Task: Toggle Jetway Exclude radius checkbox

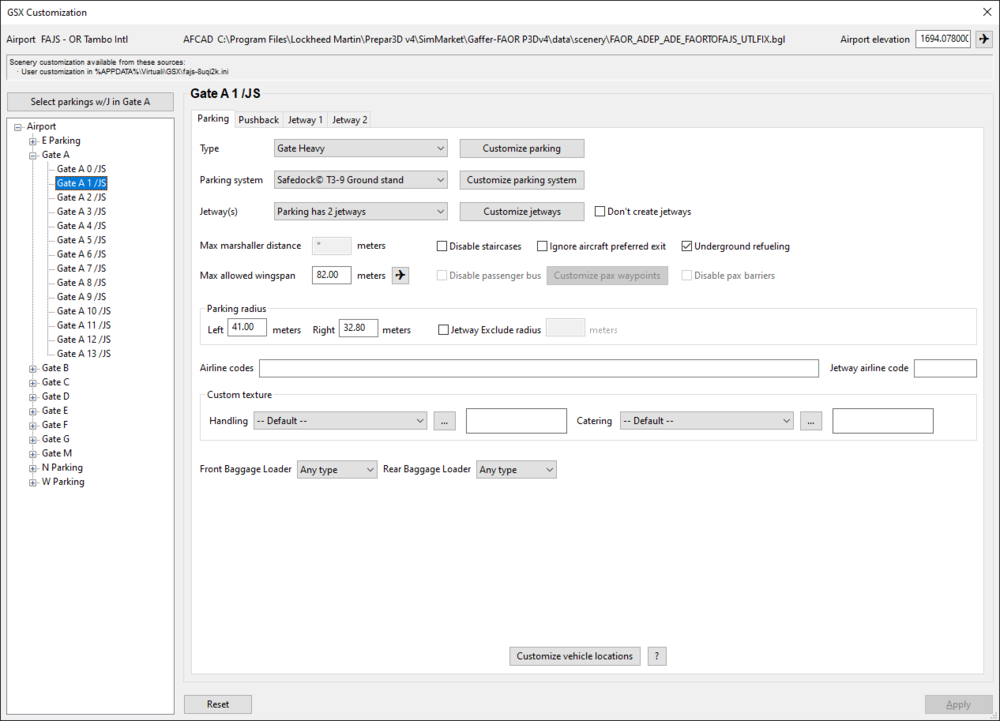Action: pos(444,330)
